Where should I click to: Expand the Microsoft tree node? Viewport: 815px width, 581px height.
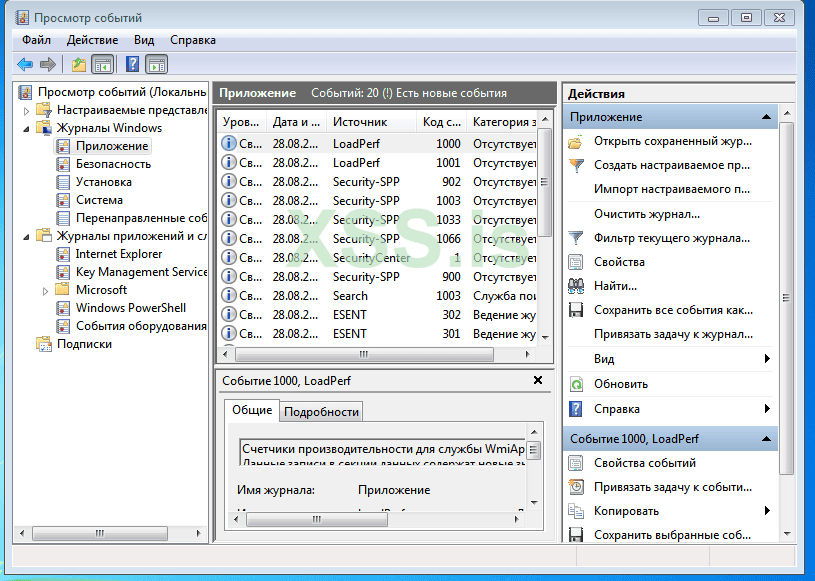[45, 291]
